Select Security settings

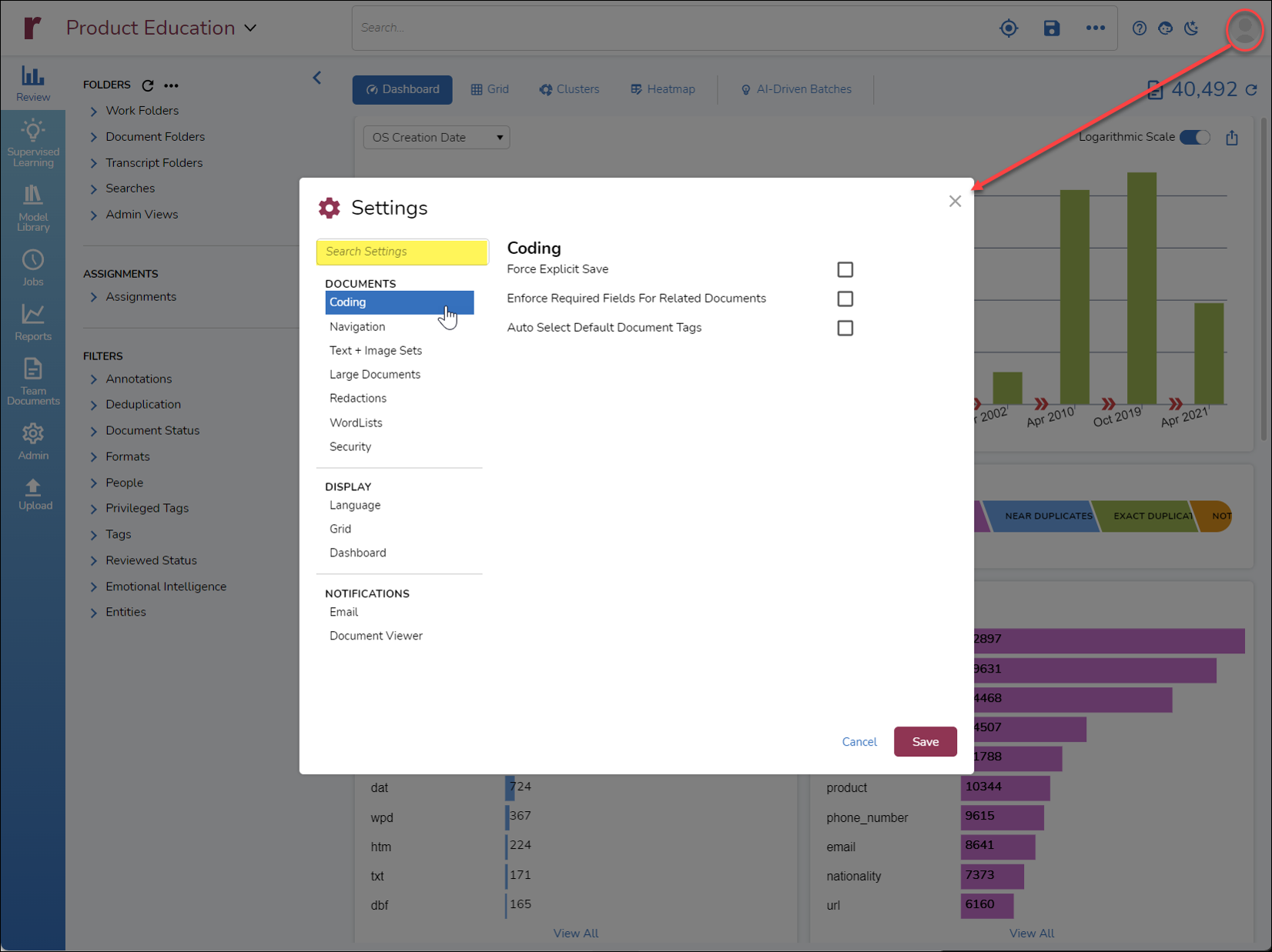coord(350,446)
